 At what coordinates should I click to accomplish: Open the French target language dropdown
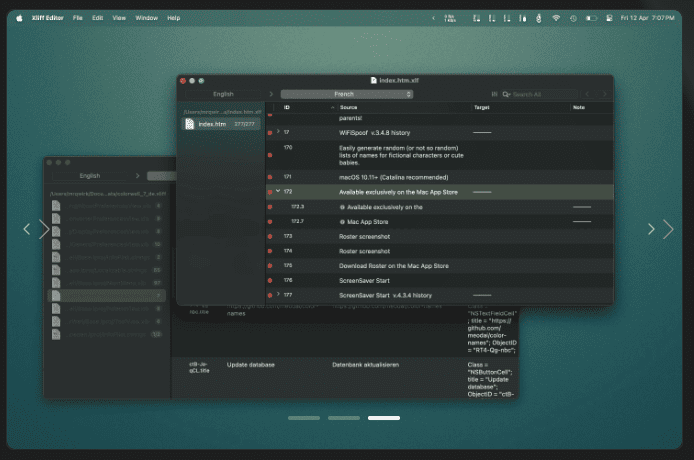click(x=347, y=94)
